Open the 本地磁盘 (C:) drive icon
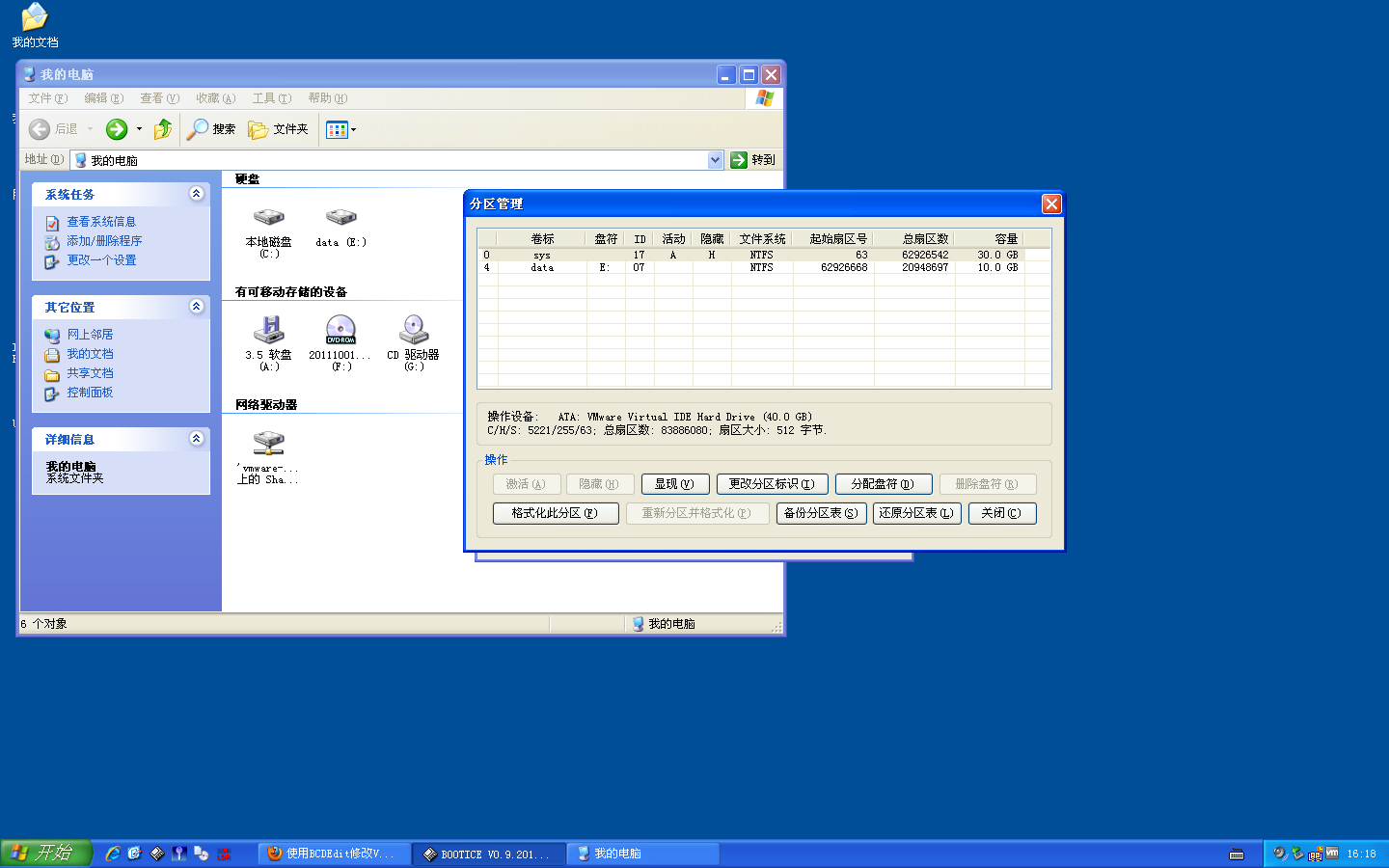 point(268,219)
